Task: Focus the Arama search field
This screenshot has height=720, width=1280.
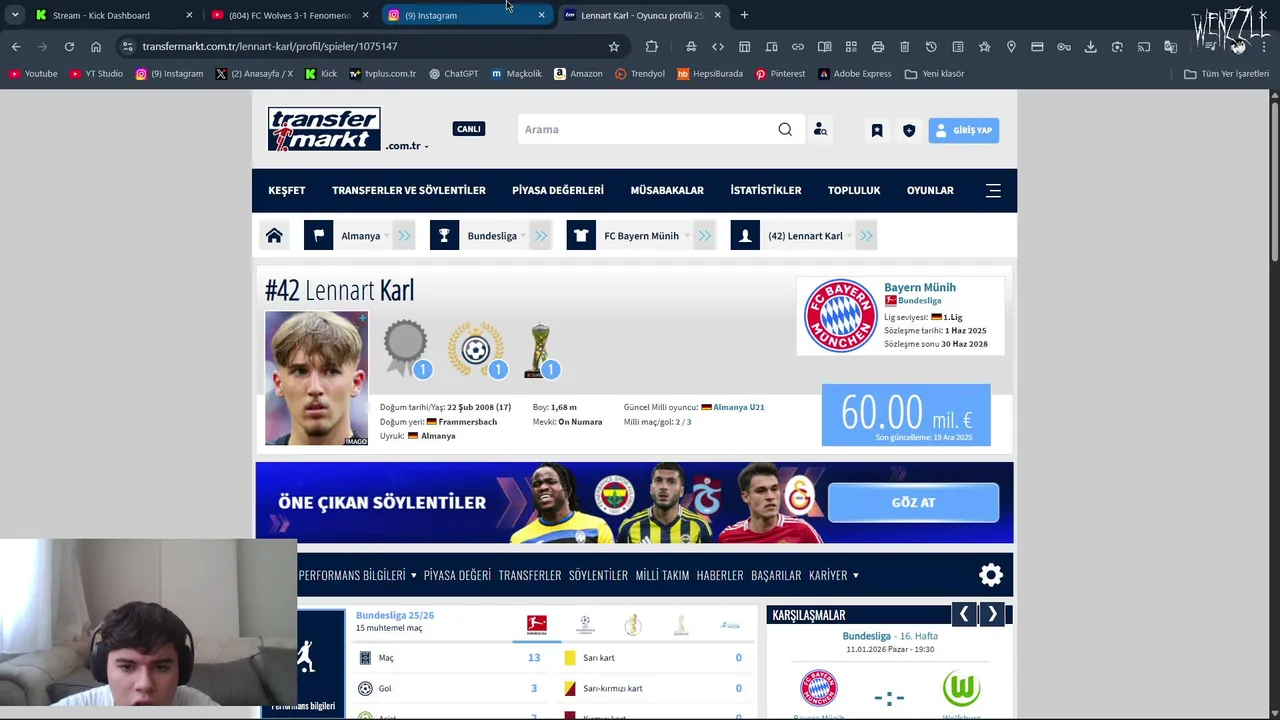Action: (x=646, y=129)
